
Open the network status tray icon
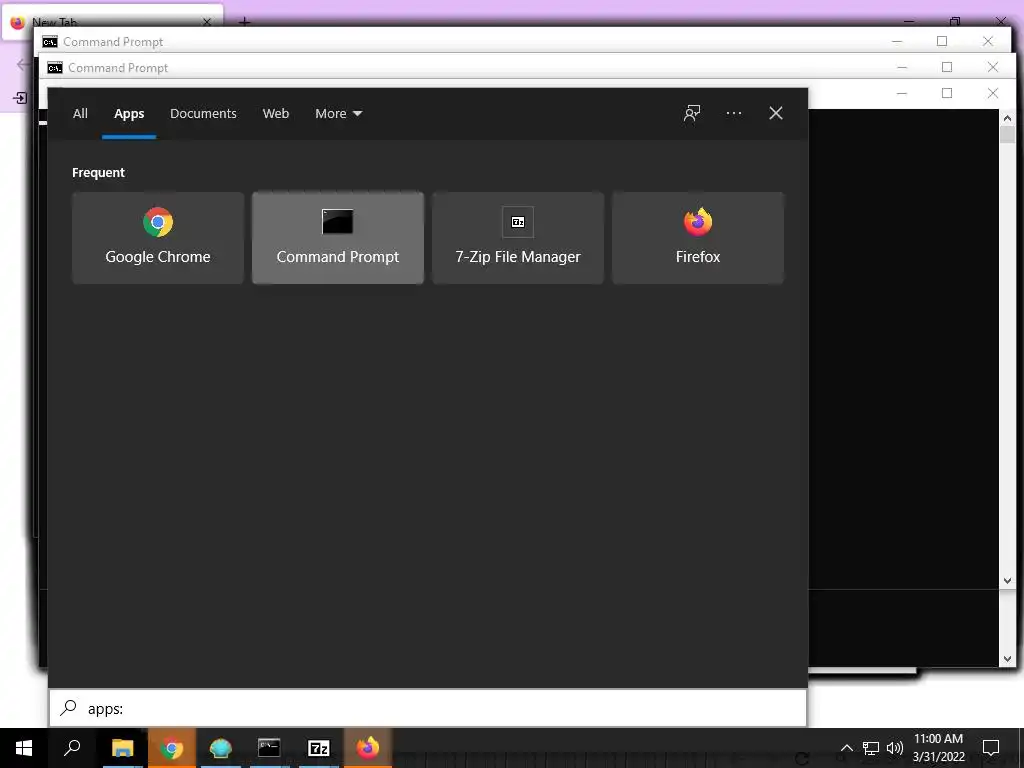[x=871, y=748]
